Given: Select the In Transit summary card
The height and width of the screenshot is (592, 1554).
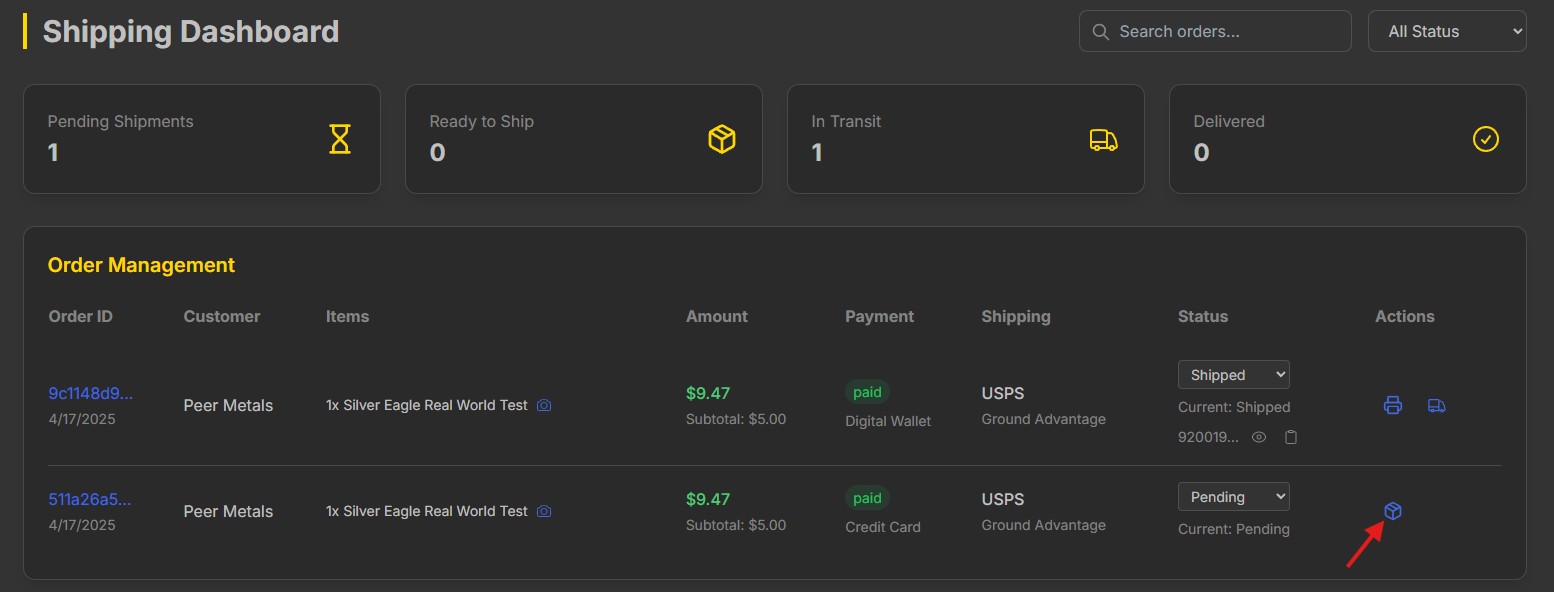Looking at the screenshot, I should [x=966, y=139].
